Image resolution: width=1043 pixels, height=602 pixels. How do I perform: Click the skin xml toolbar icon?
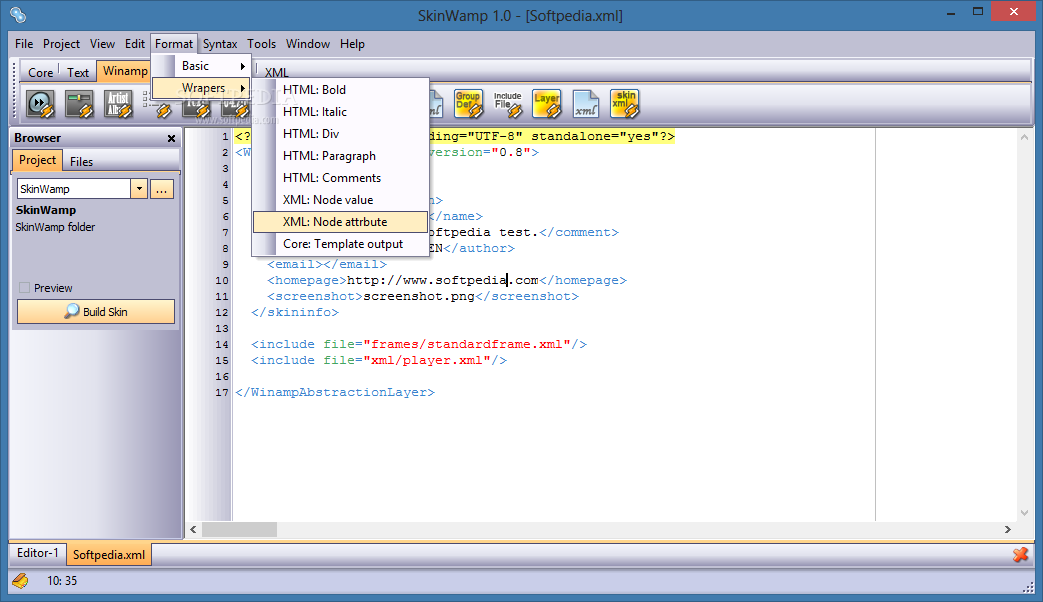[625, 104]
